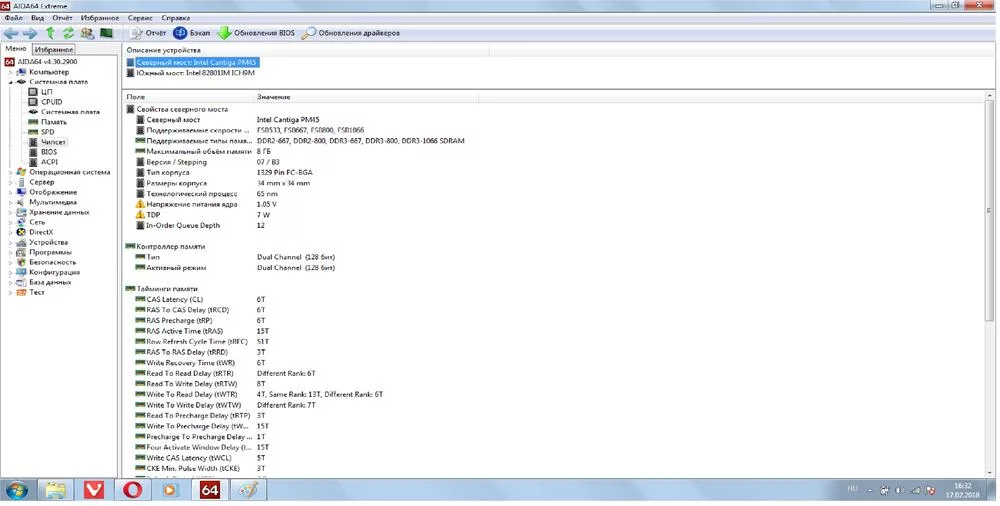The image size is (1000, 506).
Task: Click the Напряжение питания ядра warning icon
Action: pos(140,204)
